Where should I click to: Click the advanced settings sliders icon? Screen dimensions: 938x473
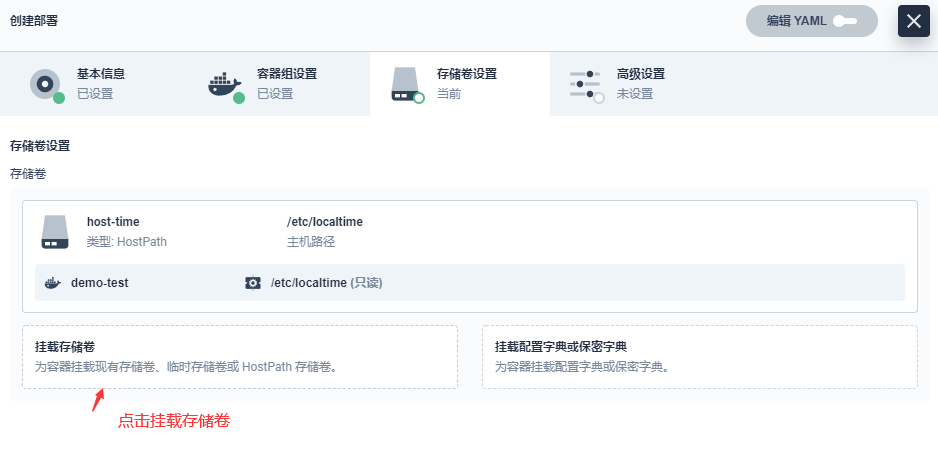pos(585,84)
